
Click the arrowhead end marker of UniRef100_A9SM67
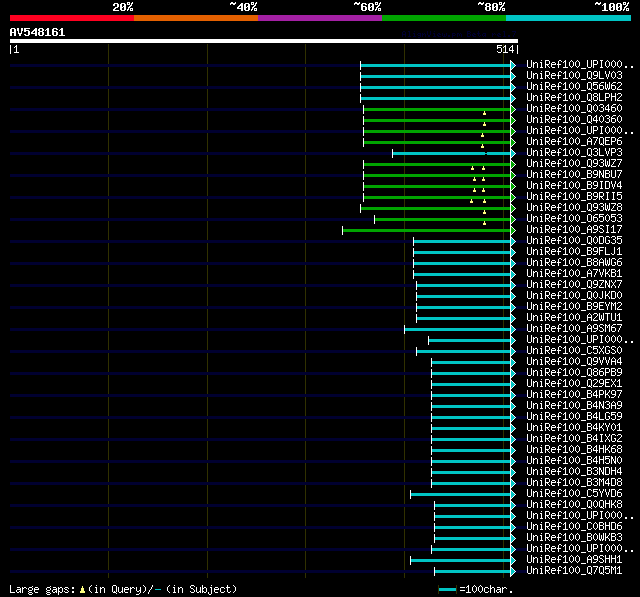(513, 330)
